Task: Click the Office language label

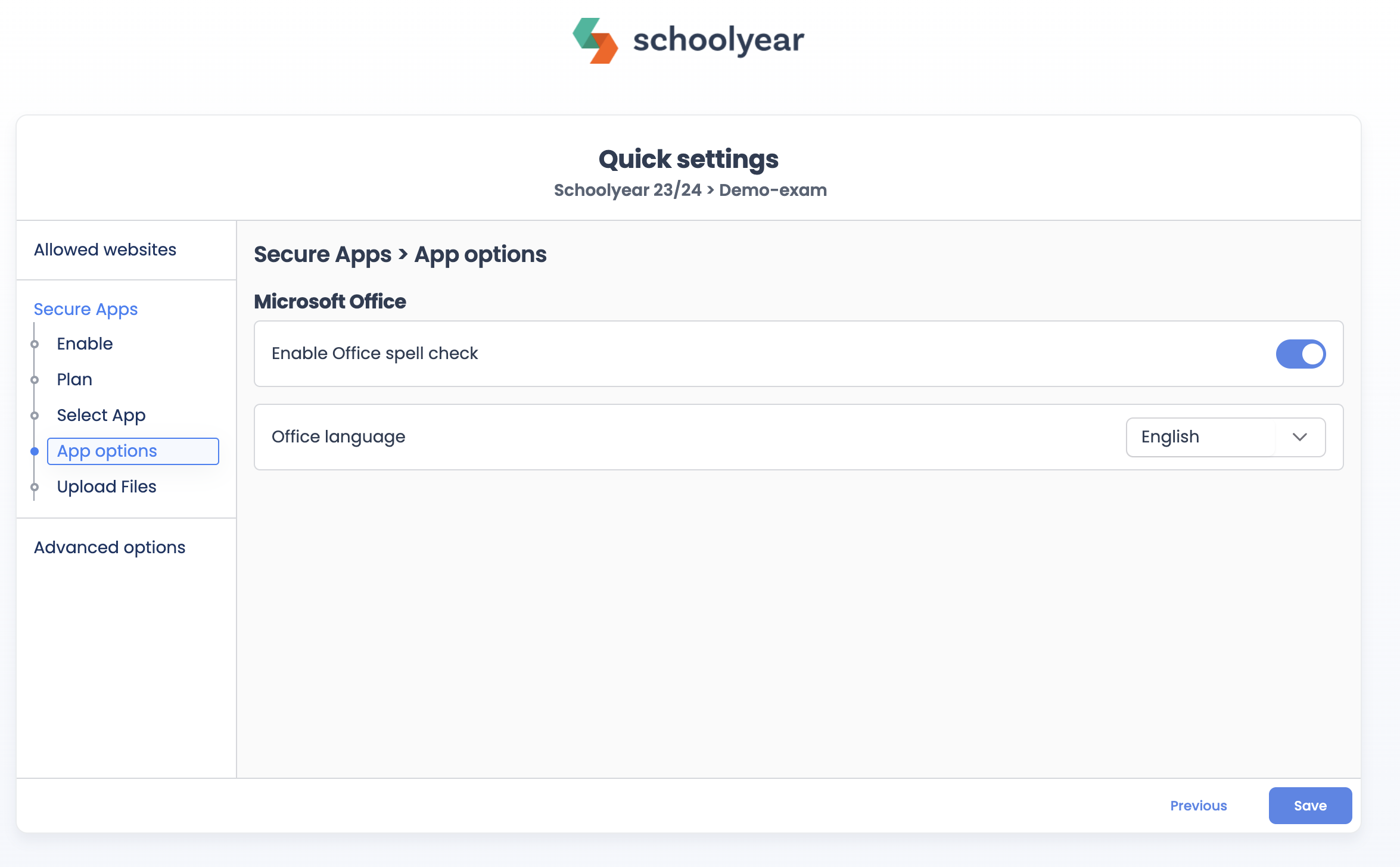Action: click(338, 437)
